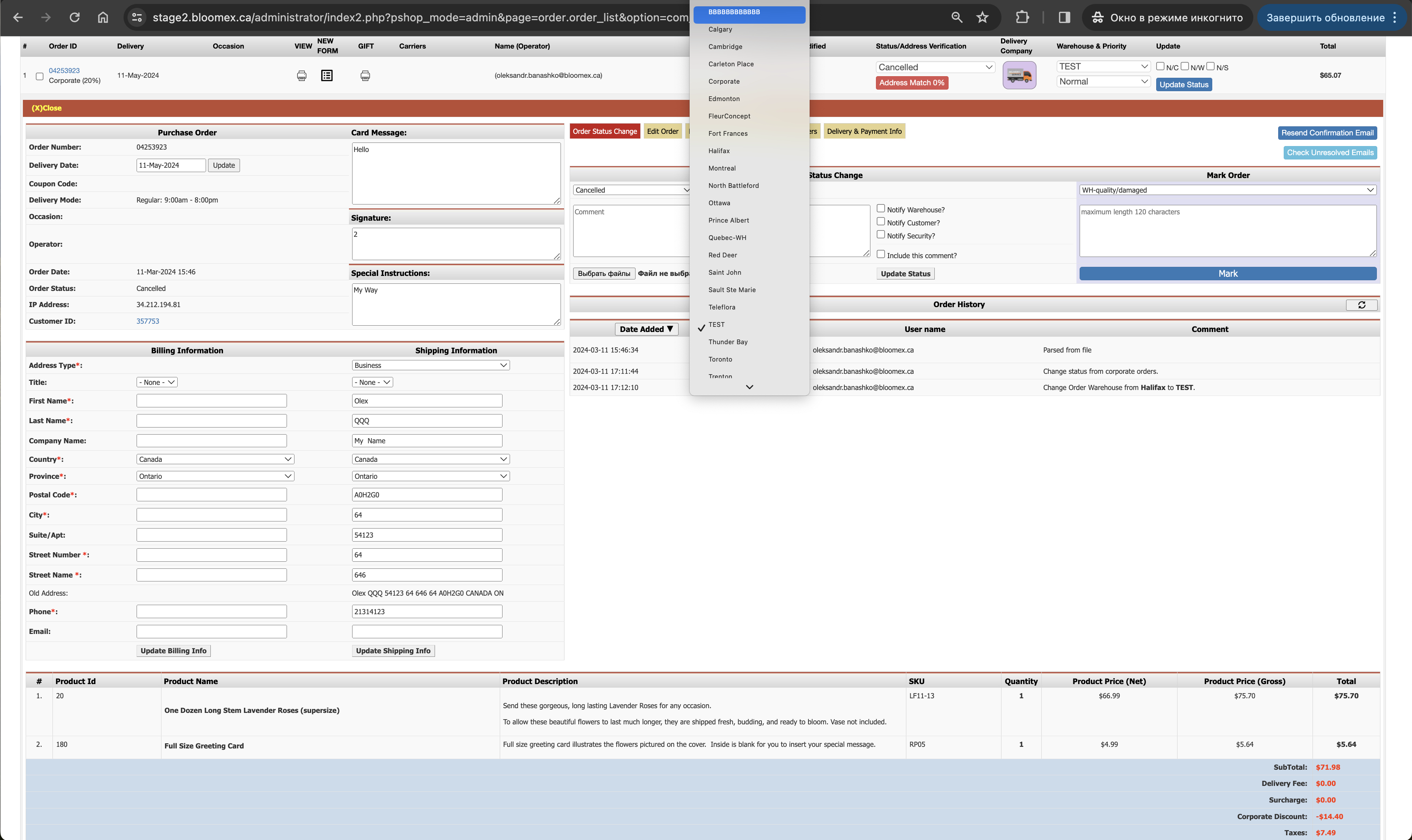The width and height of the screenshot is (1412, 840).
Task: Click Update Billing Info button
Action: (x=174, y=651)
